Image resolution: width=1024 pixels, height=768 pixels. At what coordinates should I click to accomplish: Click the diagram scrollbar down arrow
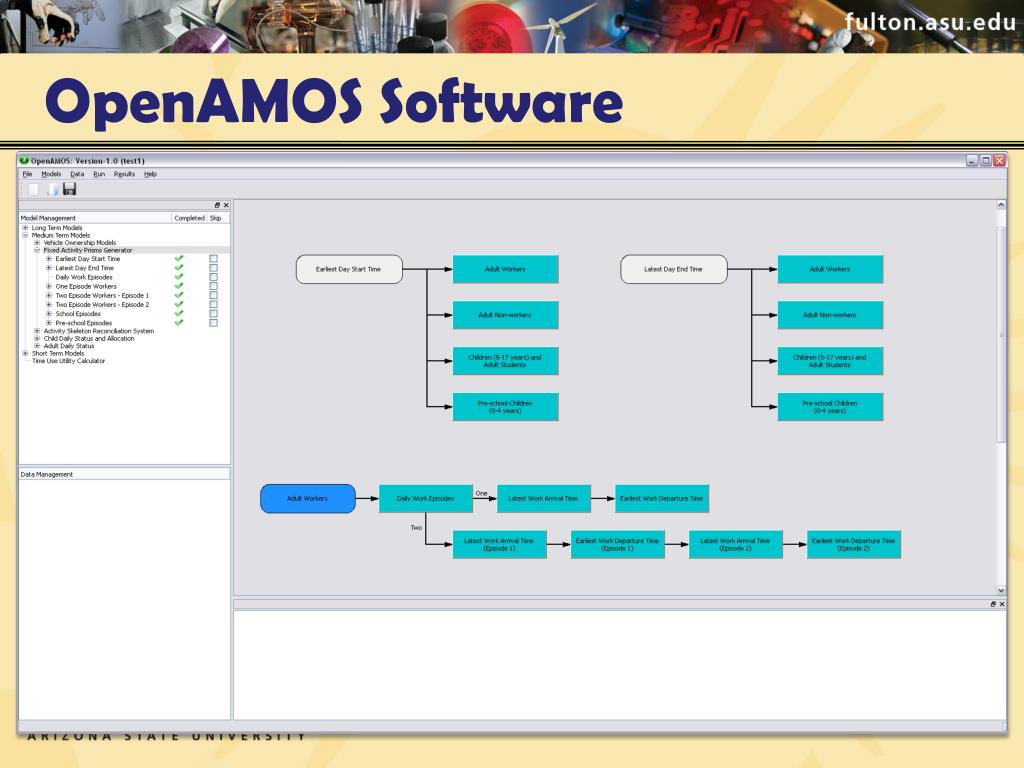[1000, 590]
